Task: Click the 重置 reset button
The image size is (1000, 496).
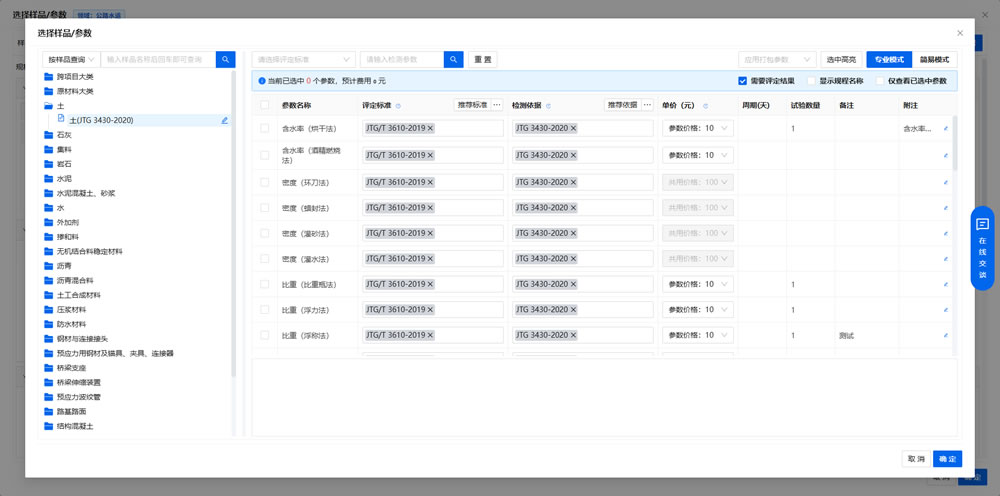Action: [482, 60]
